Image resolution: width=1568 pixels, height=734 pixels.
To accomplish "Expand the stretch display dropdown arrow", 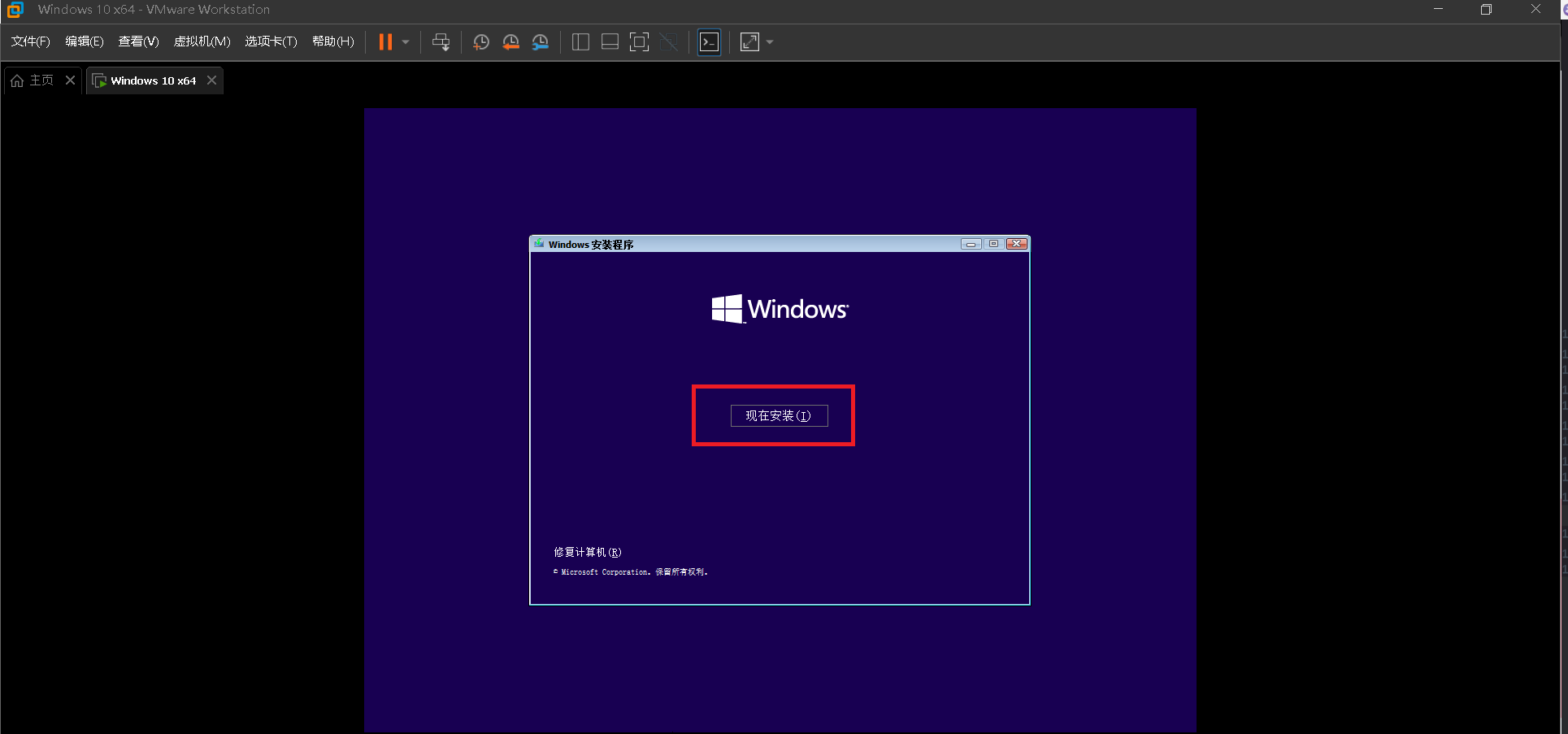I will pos(770,42).
